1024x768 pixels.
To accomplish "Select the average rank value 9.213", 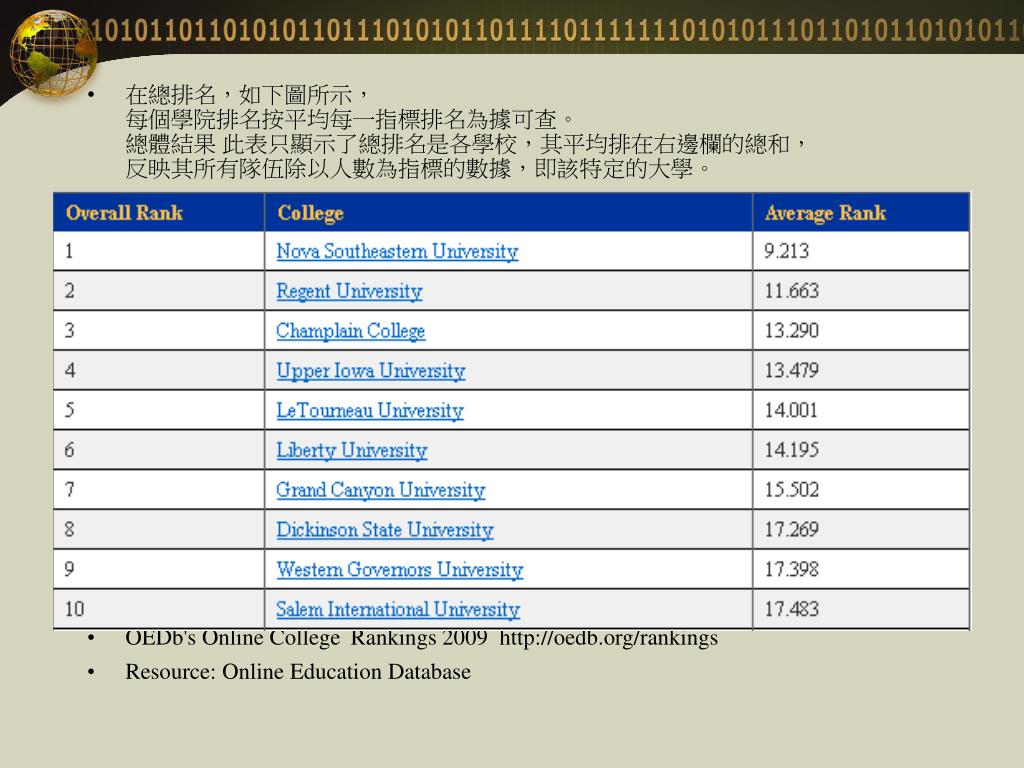I will [786, 251].
